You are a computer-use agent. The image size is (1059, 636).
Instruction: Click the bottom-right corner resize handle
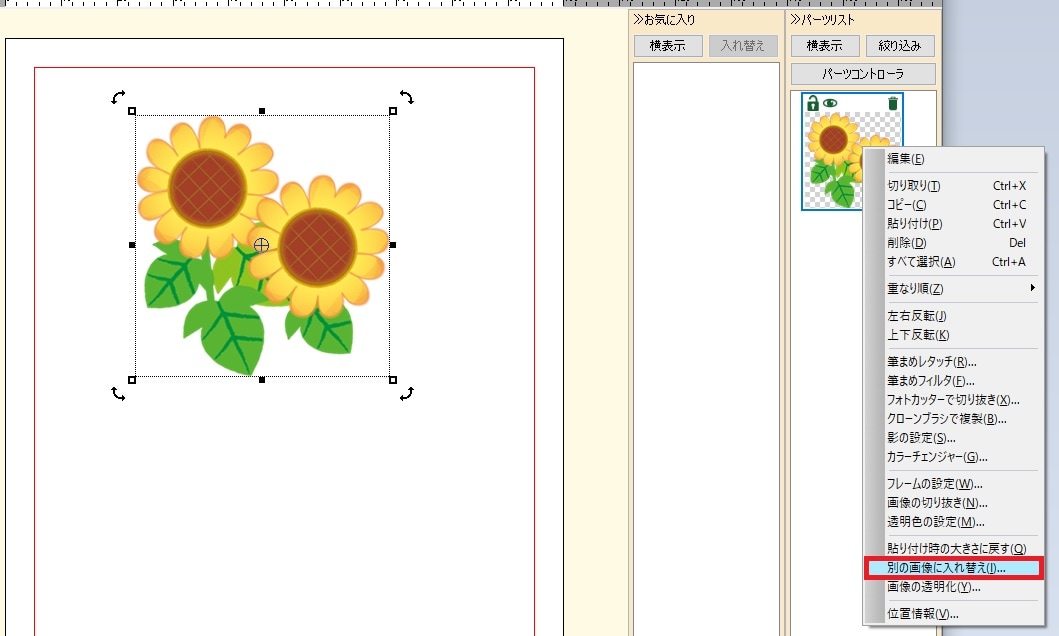(393, 380)
